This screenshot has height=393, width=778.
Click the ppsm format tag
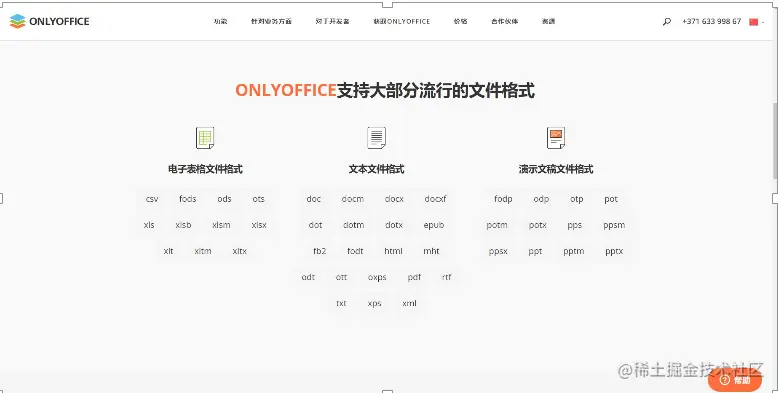coord(614,225)
